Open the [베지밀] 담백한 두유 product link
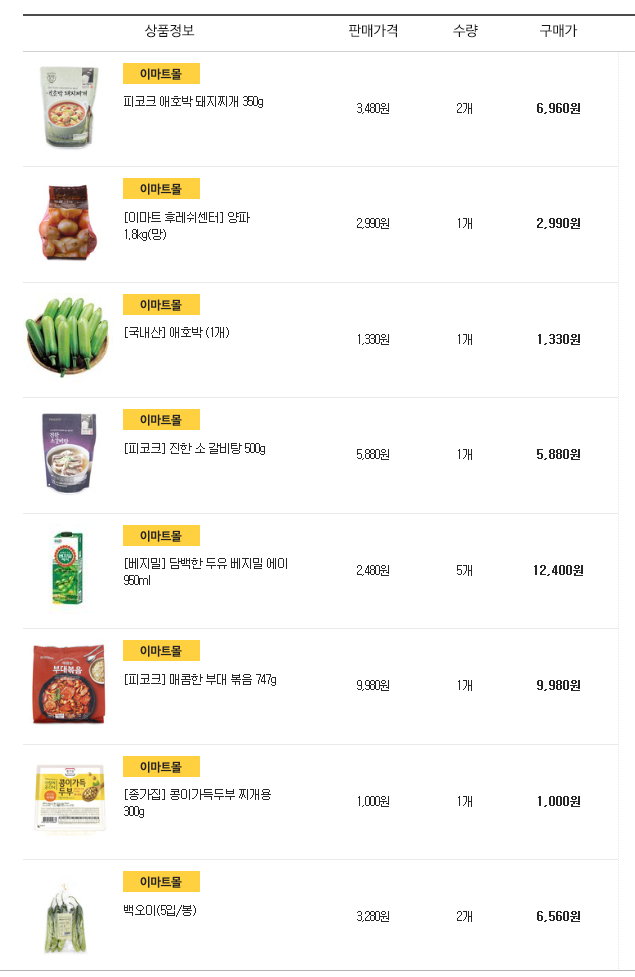The image size is (635, 977). tap(205, 564)
